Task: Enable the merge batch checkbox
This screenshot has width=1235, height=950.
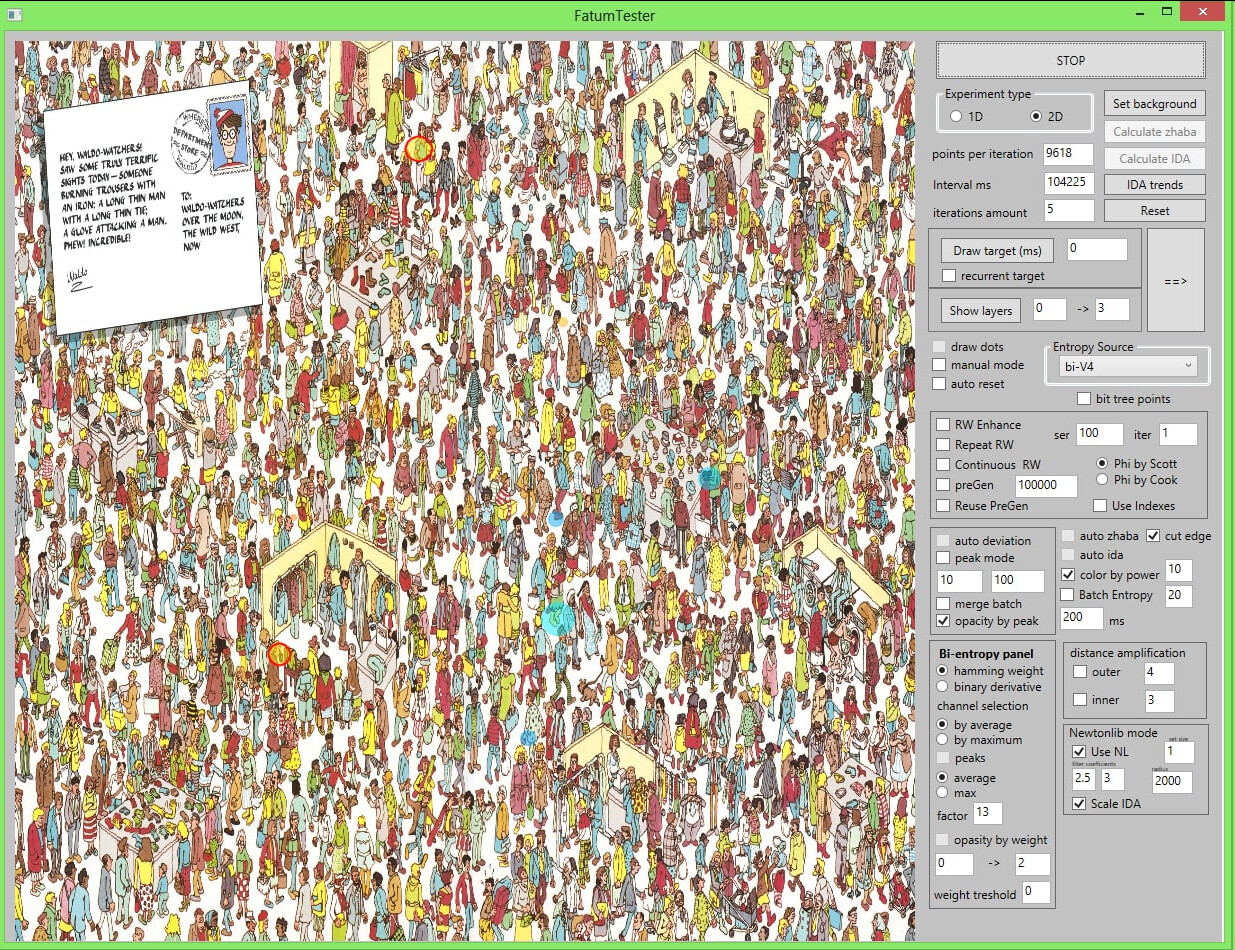Action: click(x=943, y=604)
